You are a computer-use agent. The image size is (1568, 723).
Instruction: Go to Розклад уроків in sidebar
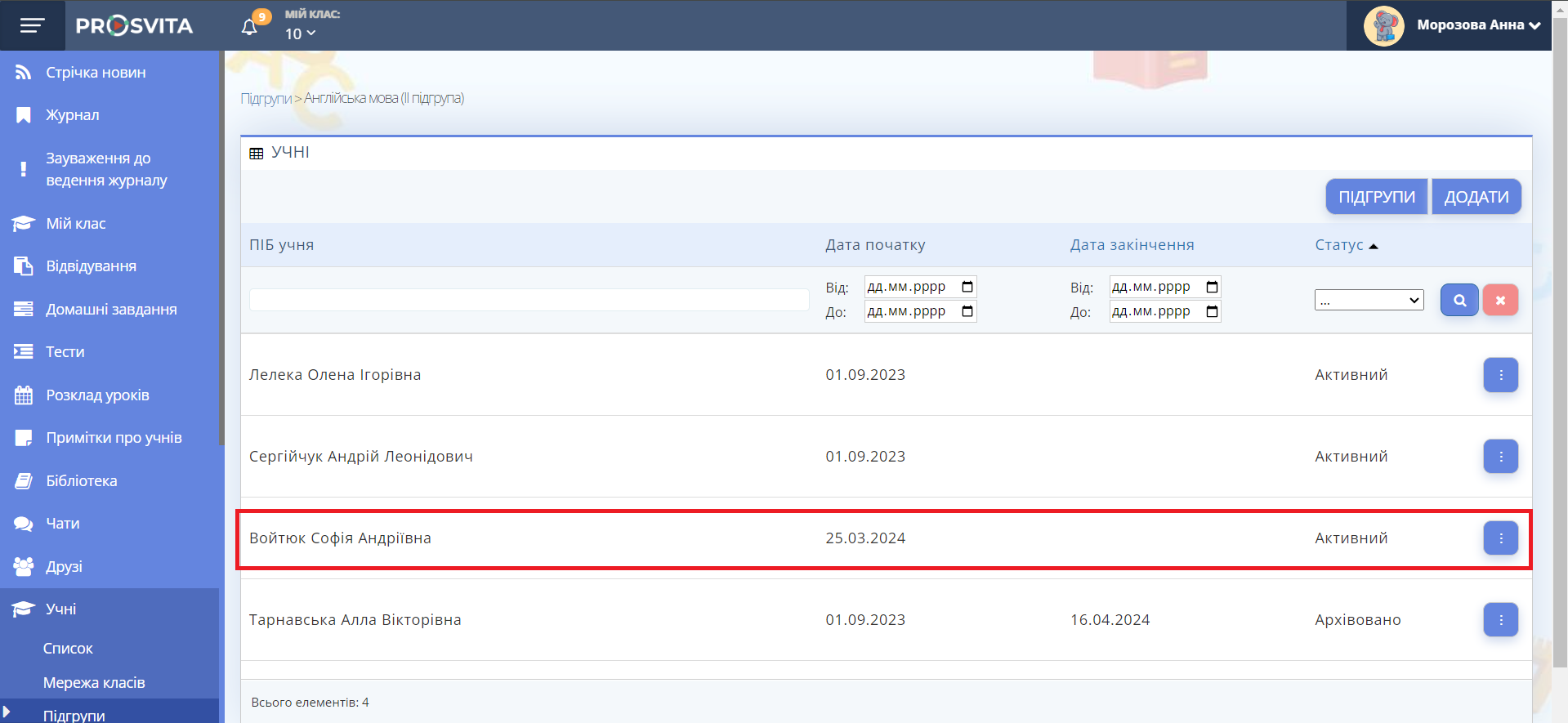click(97, 395)
